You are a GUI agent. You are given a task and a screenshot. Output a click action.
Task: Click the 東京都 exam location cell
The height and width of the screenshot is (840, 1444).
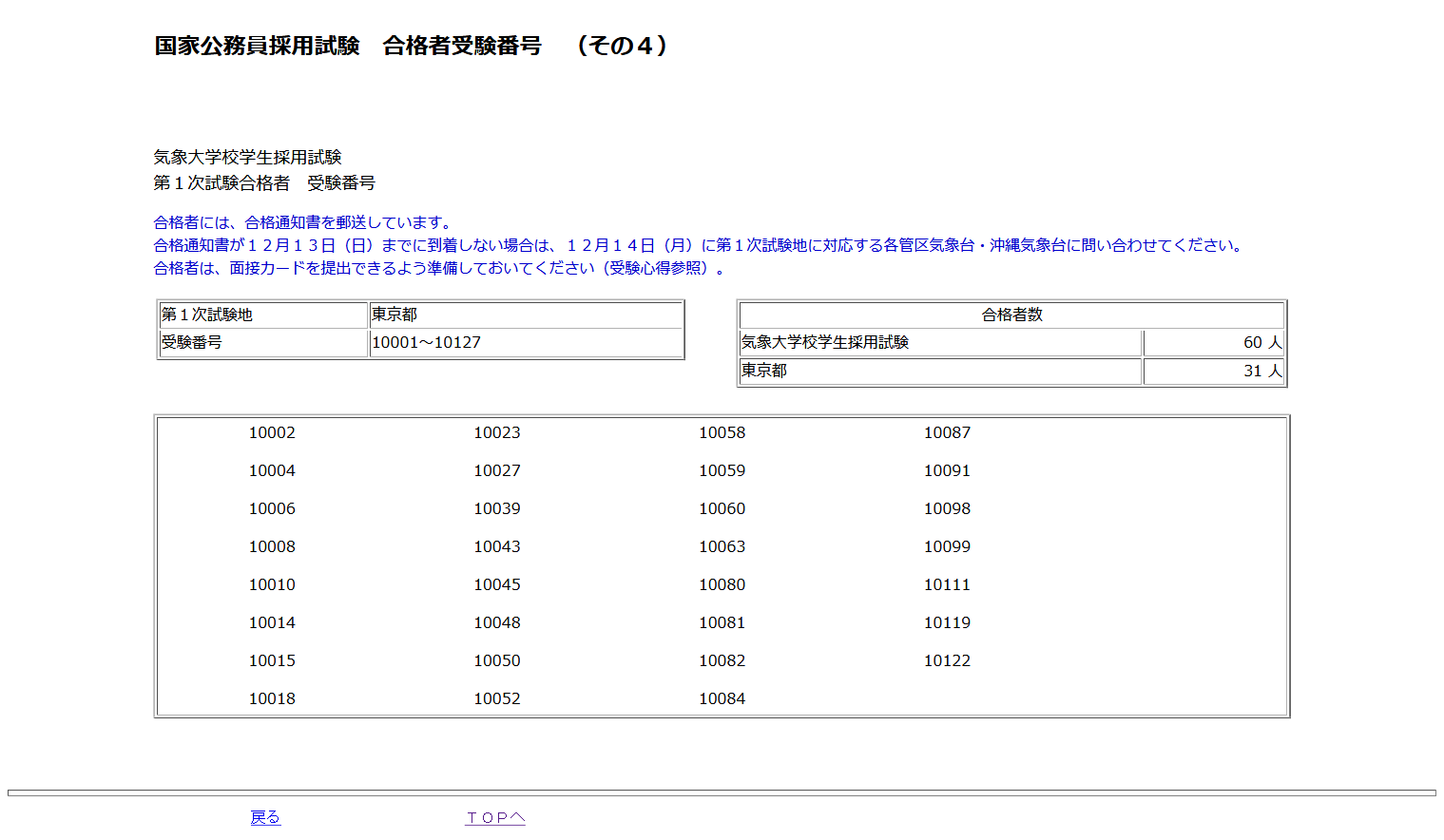[x=525, y=315]
